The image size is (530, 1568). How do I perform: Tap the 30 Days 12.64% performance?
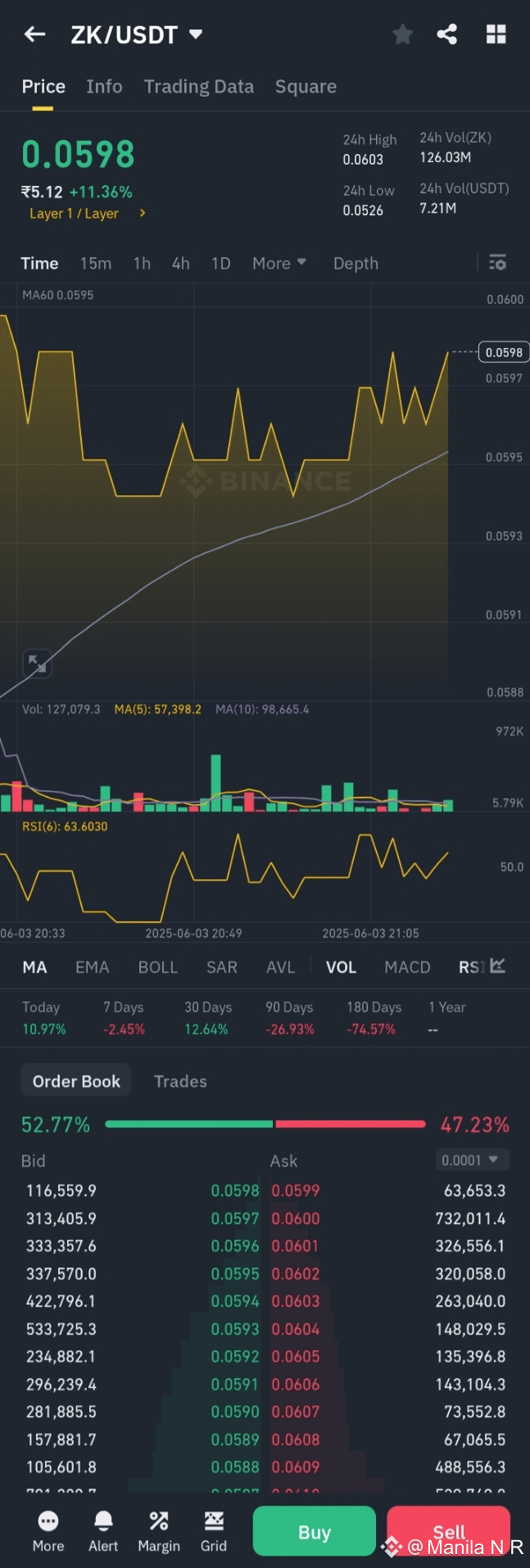coord(207,1018)
